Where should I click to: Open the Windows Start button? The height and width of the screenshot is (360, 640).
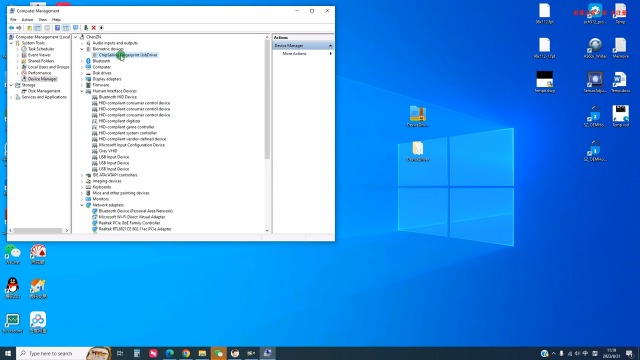[x=8, y=353]
